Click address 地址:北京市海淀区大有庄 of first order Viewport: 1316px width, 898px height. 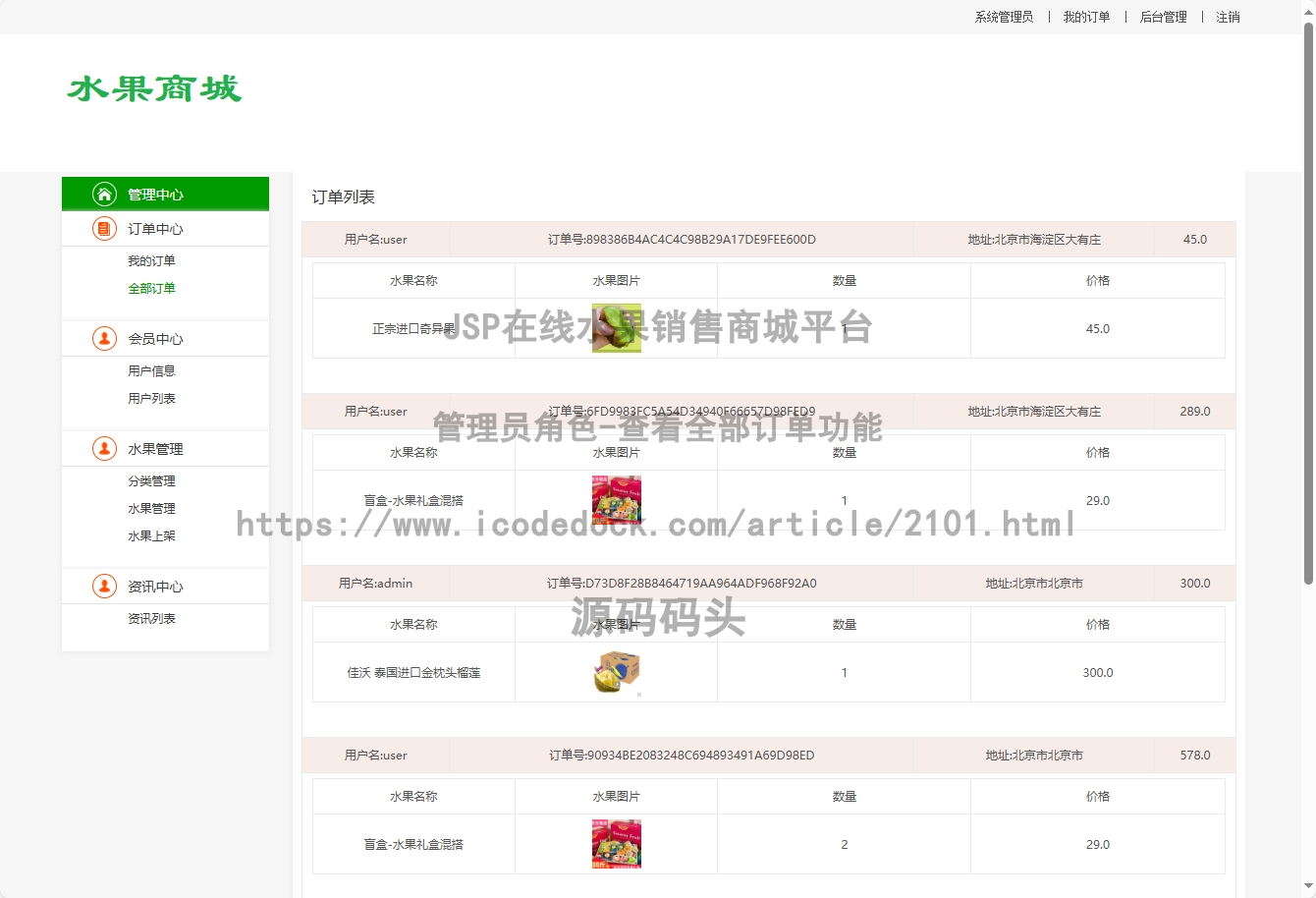point(1034,239)
